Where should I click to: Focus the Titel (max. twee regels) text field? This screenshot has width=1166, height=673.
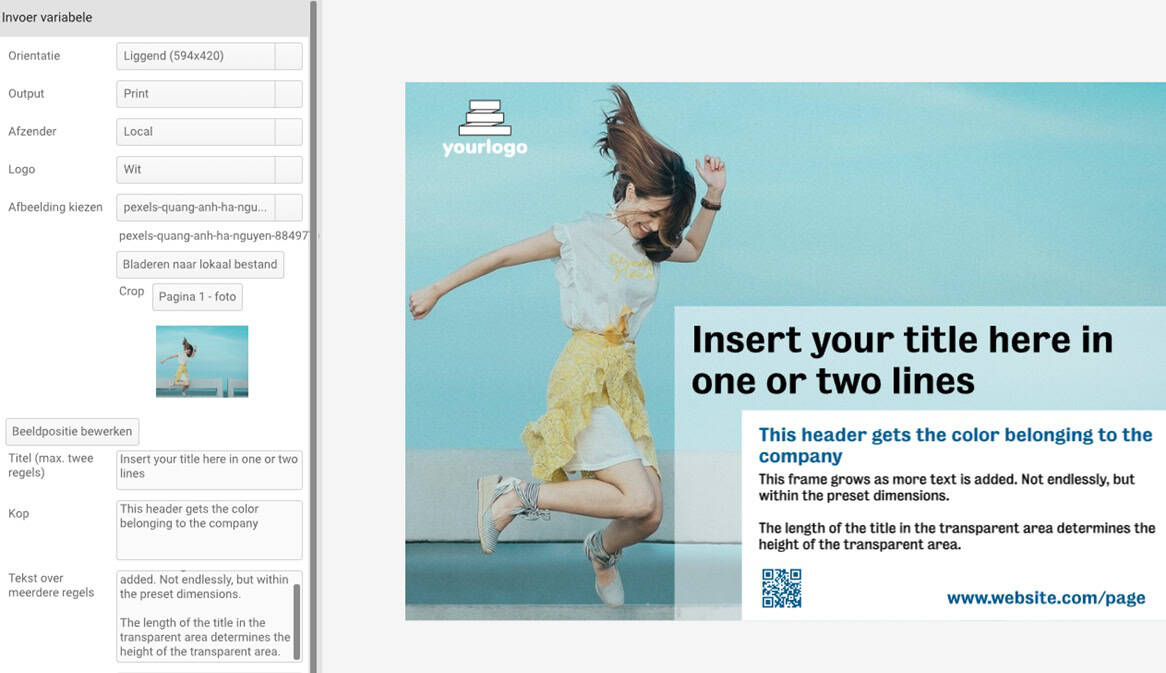209,469
